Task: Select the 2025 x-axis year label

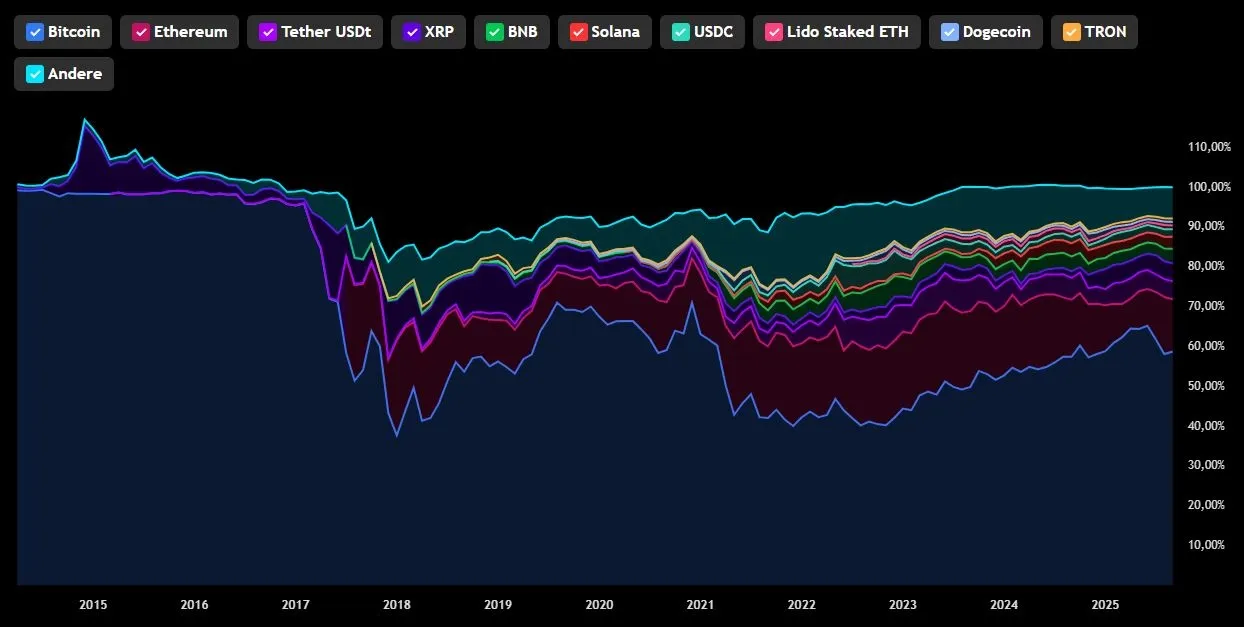Action: click(1105, 605)
